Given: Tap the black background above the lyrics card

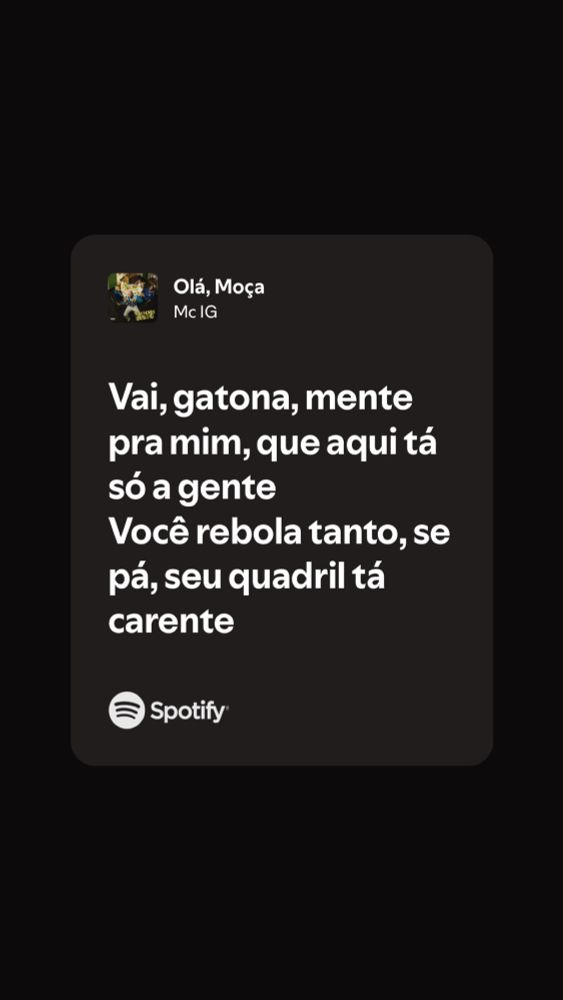Looking at the screenshot, I should click(x=281, y=115).
